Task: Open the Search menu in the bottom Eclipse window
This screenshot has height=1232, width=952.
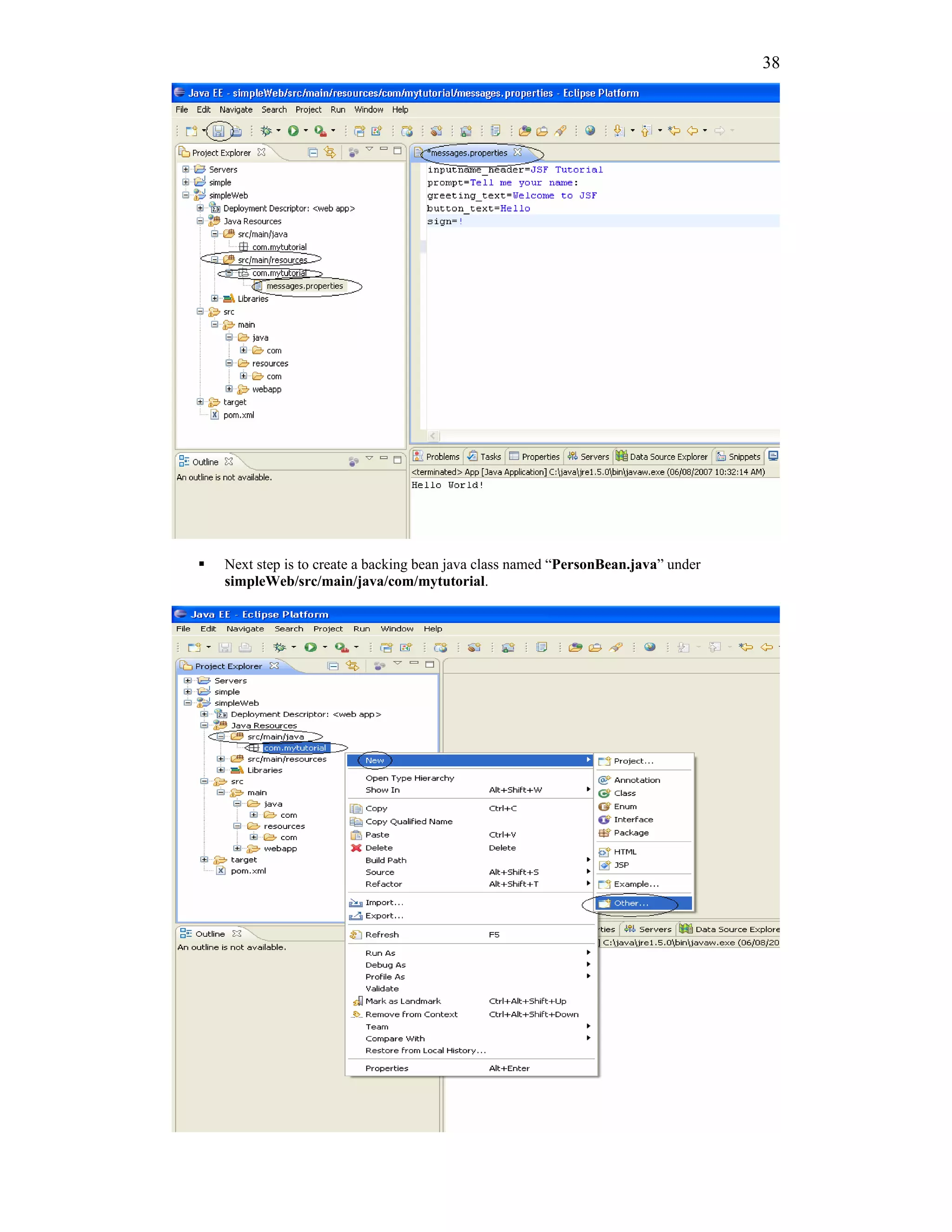Action: (x=289, y=629)
